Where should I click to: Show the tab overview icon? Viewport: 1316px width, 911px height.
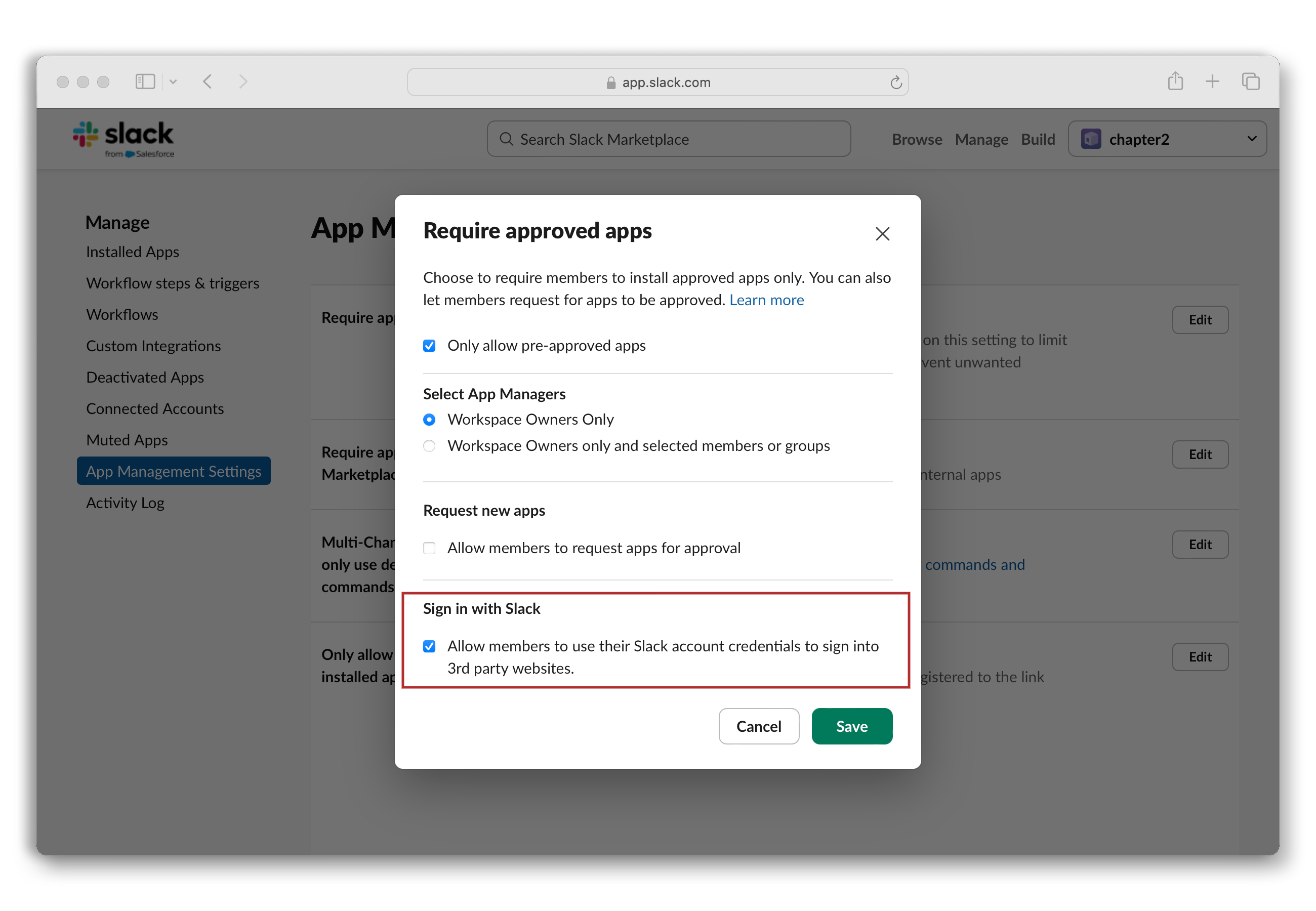[x=1250, y=81]
